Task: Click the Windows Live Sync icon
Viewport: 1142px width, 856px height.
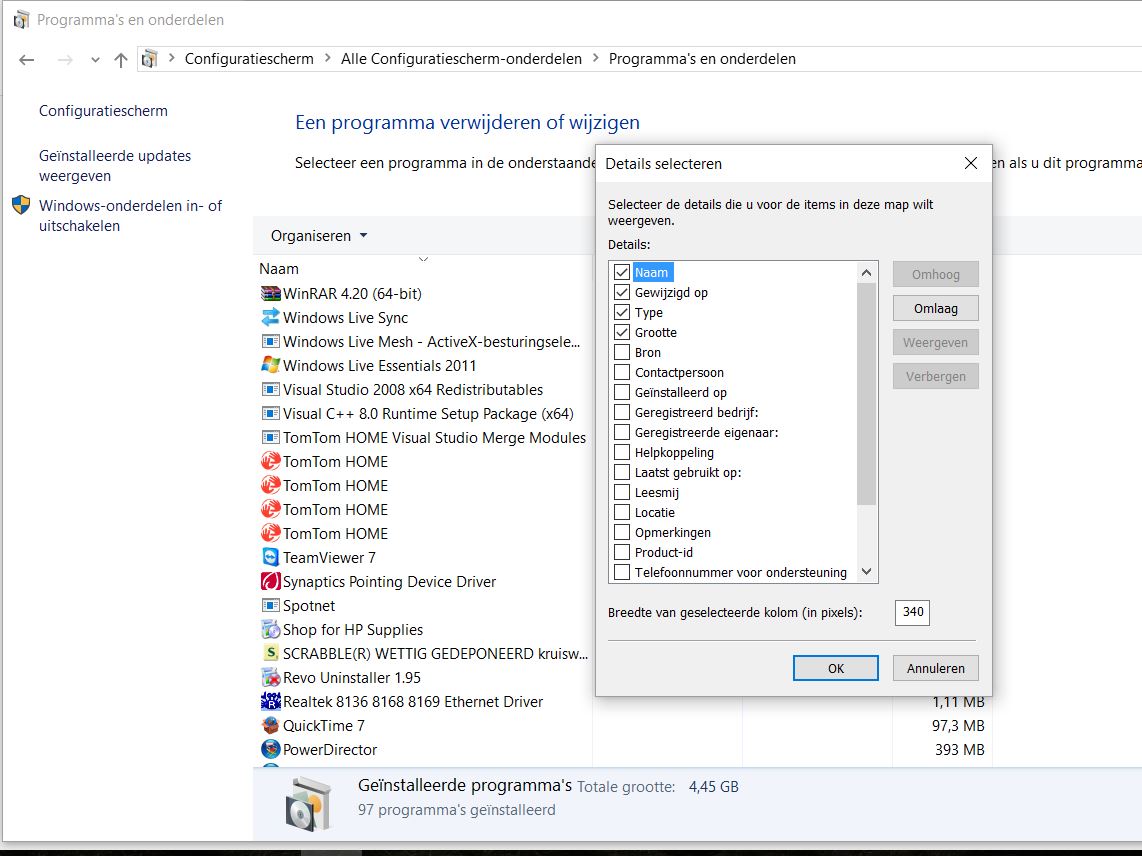Action: pos(270,318)
